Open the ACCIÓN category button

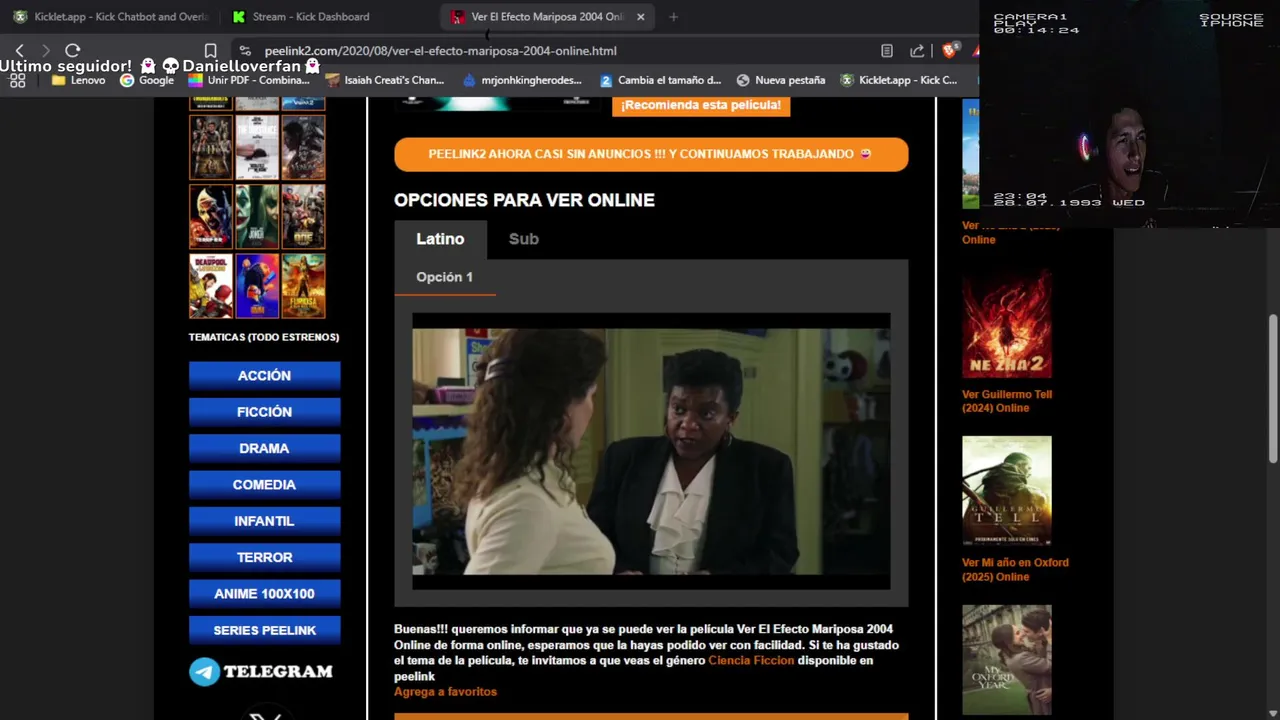tap(264, 375)
